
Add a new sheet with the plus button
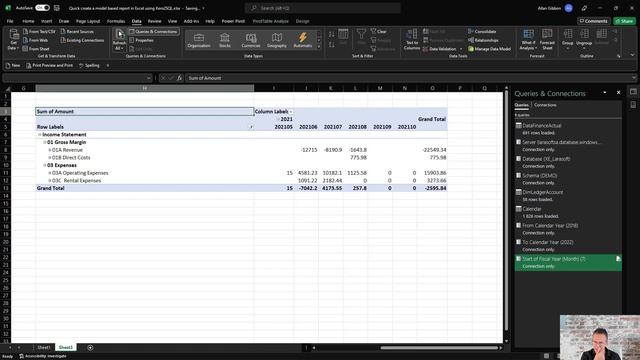click(90, 347)
